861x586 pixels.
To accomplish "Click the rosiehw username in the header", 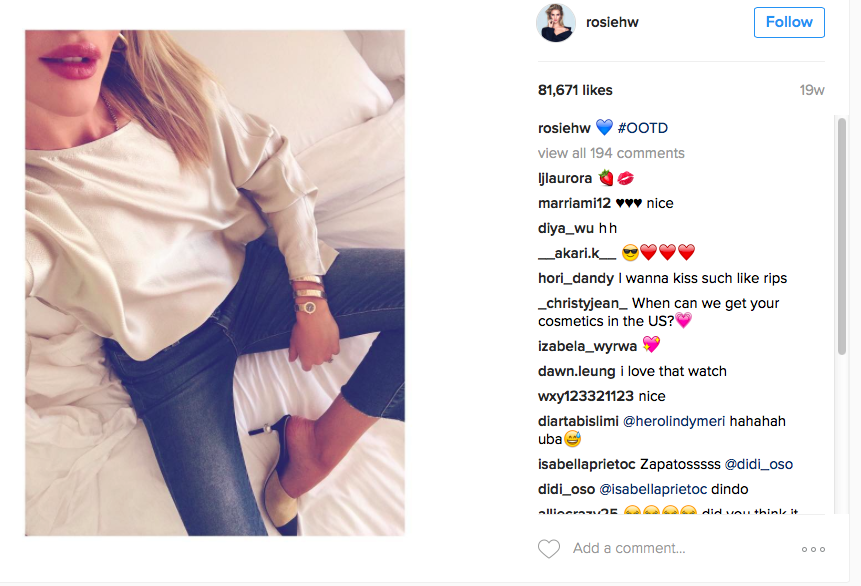I will coord(612,23).
